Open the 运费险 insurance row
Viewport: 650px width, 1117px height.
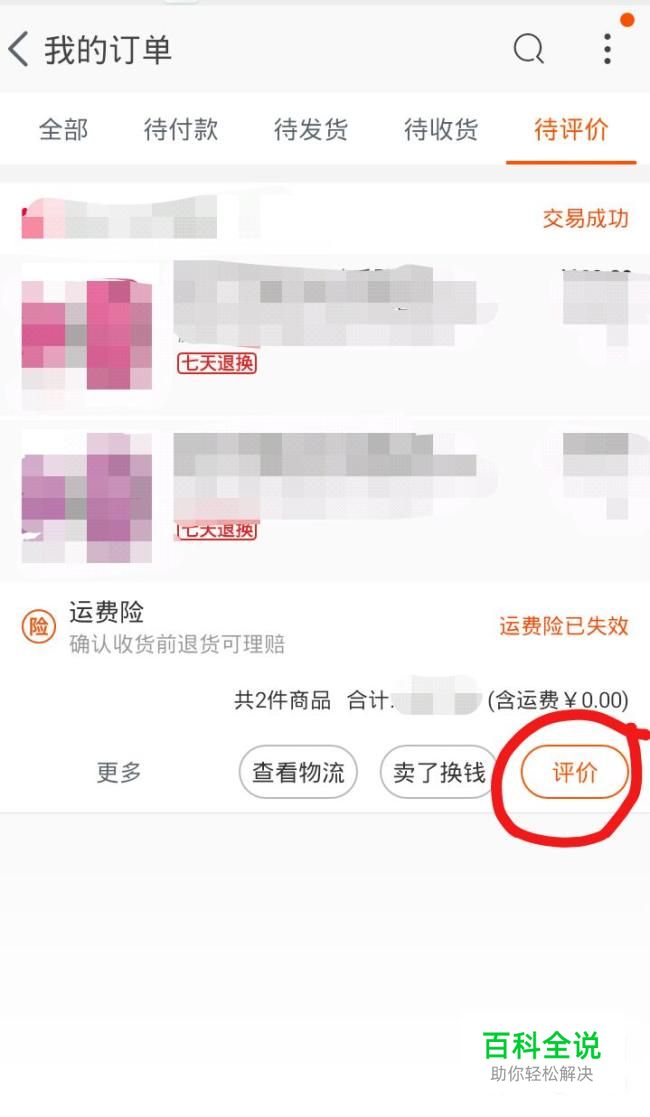325,628
